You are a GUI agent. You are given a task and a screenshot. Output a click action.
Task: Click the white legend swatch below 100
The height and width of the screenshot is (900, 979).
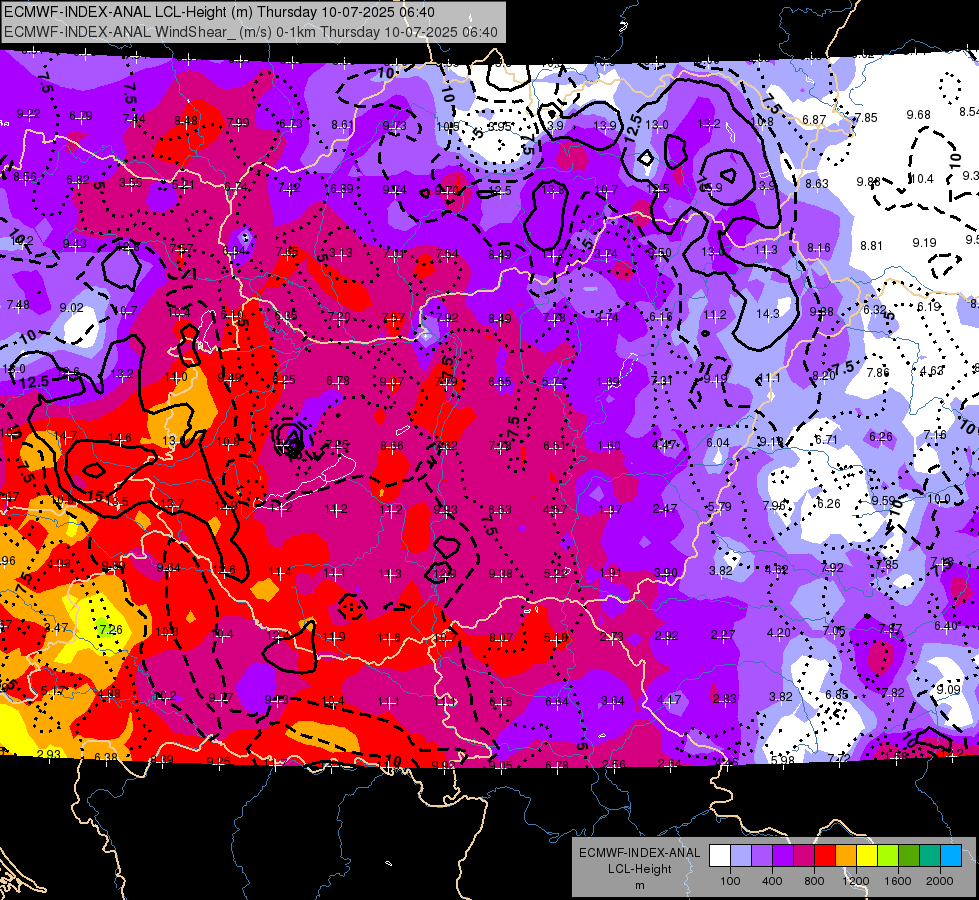[x=719, y=855]
